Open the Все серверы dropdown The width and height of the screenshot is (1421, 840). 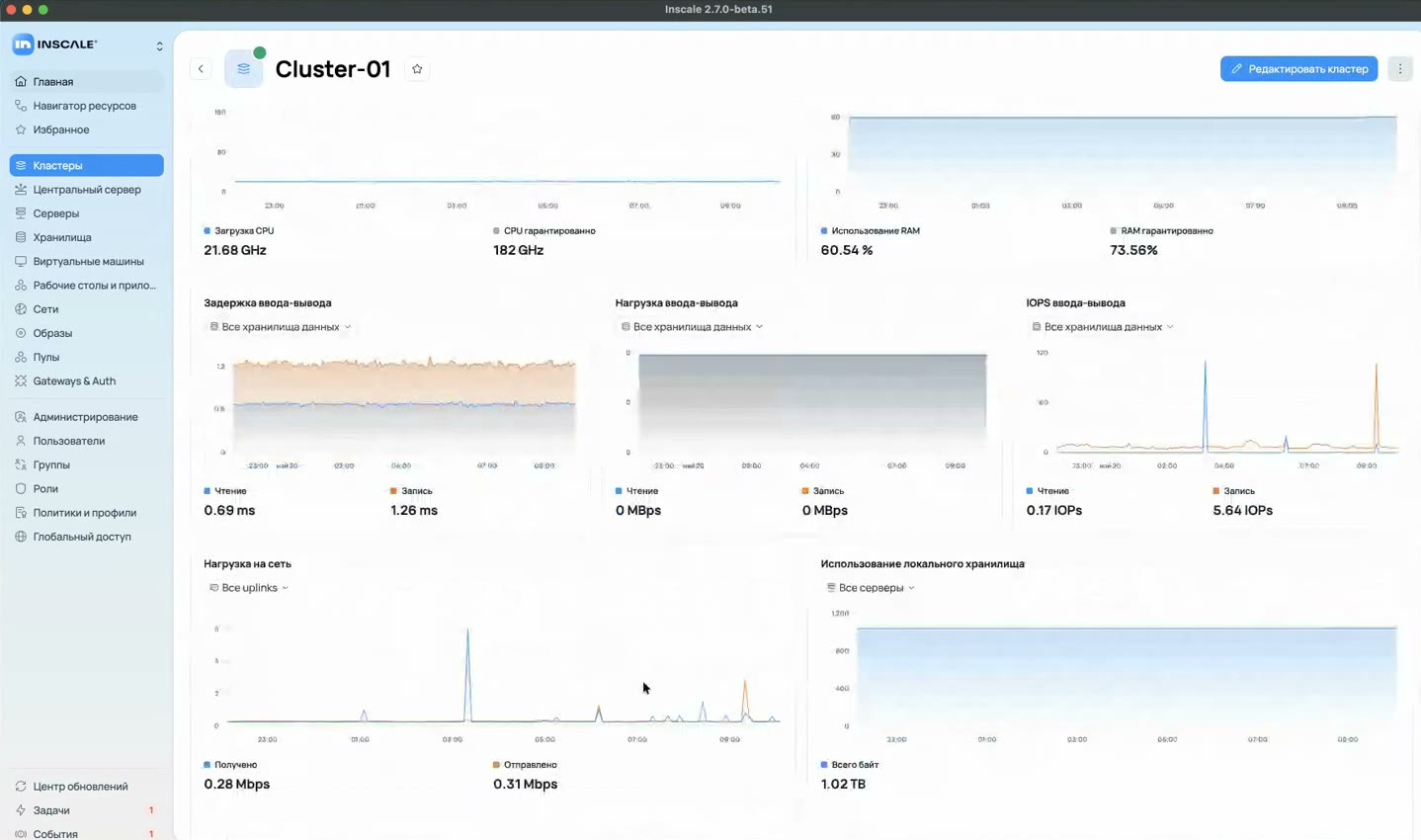click(870, 588)
